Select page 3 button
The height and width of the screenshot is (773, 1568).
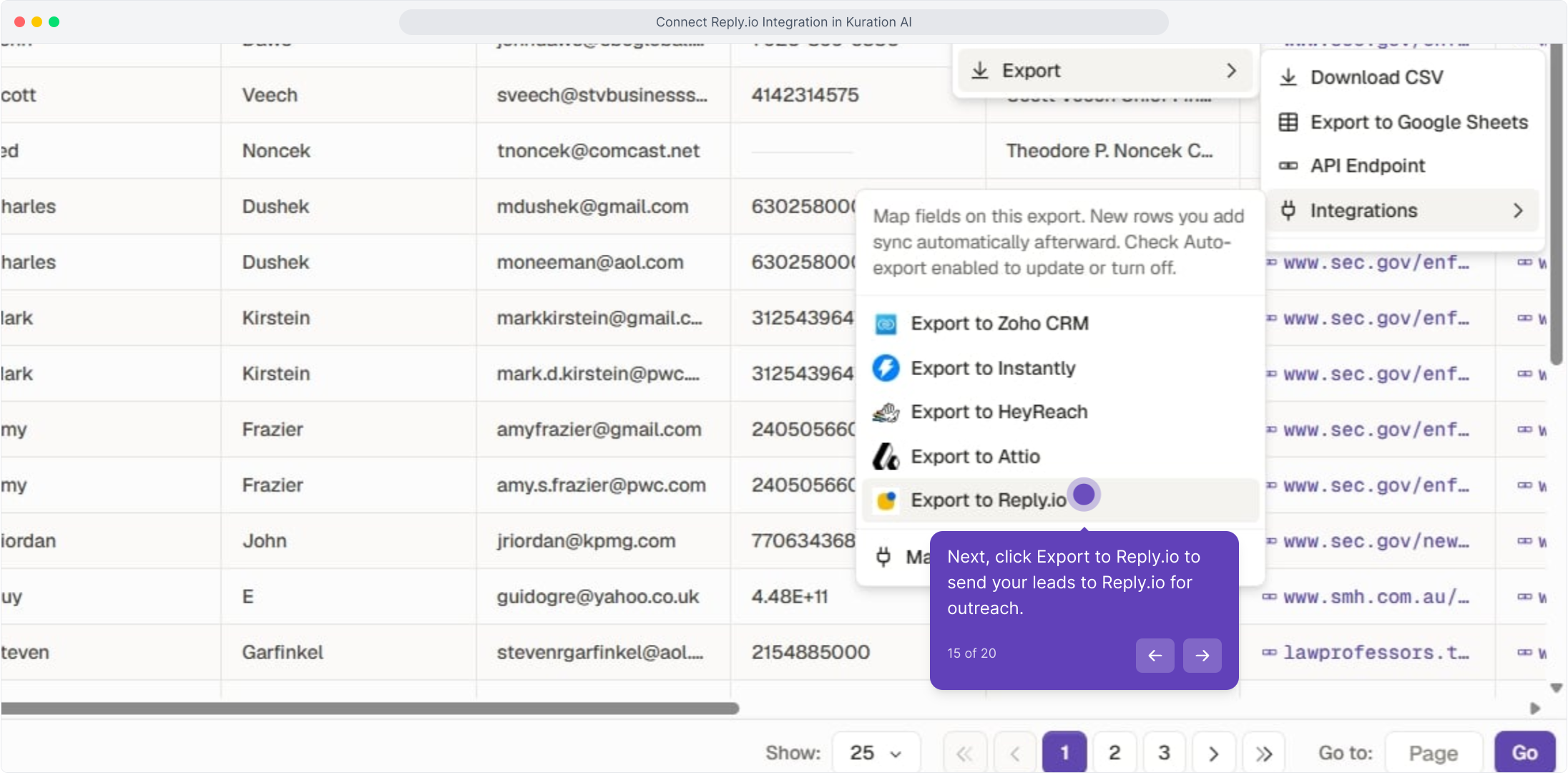click(x=1164, y=753)
